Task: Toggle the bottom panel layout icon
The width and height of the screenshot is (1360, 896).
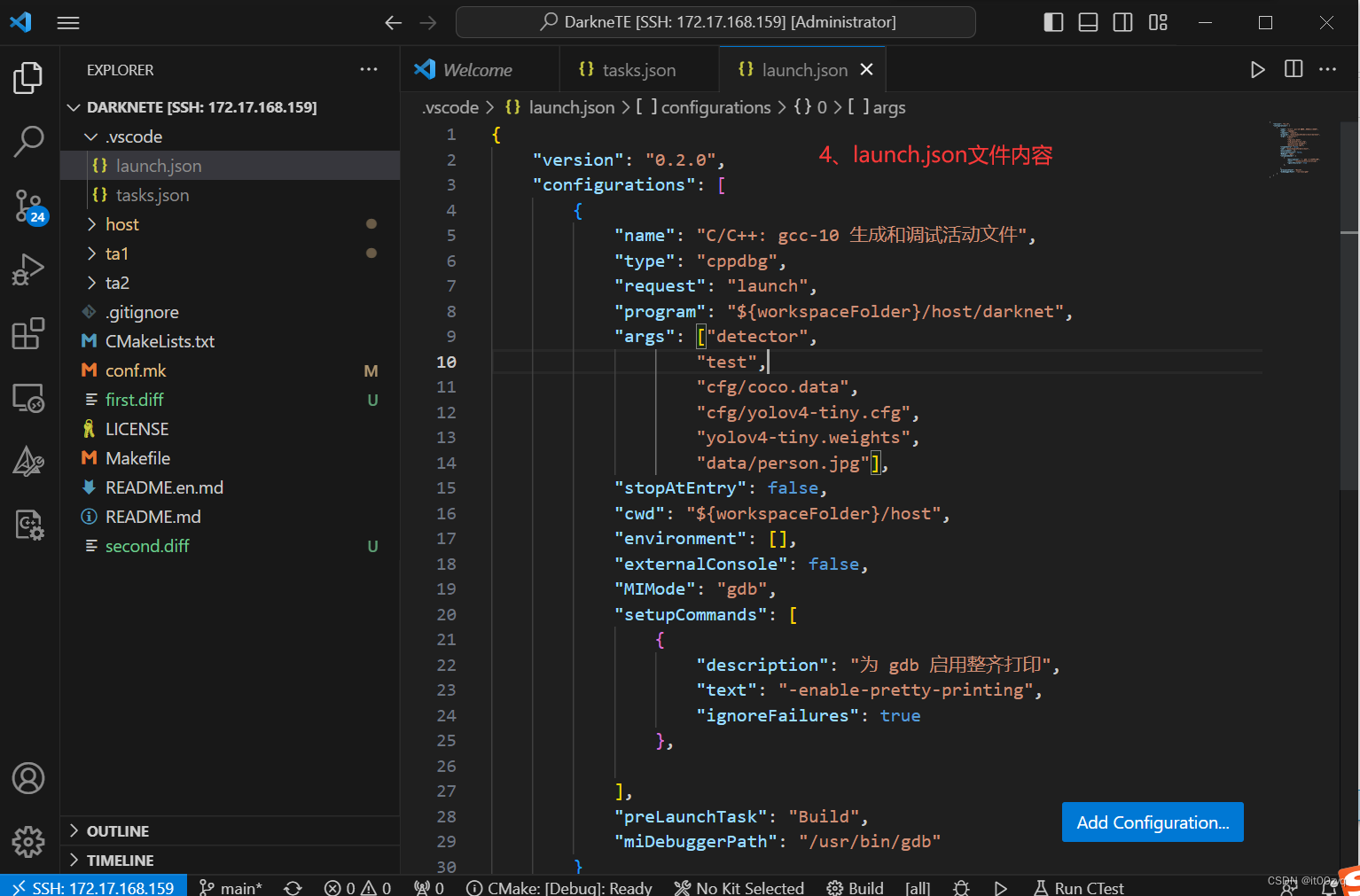Action: point(1088,23)
